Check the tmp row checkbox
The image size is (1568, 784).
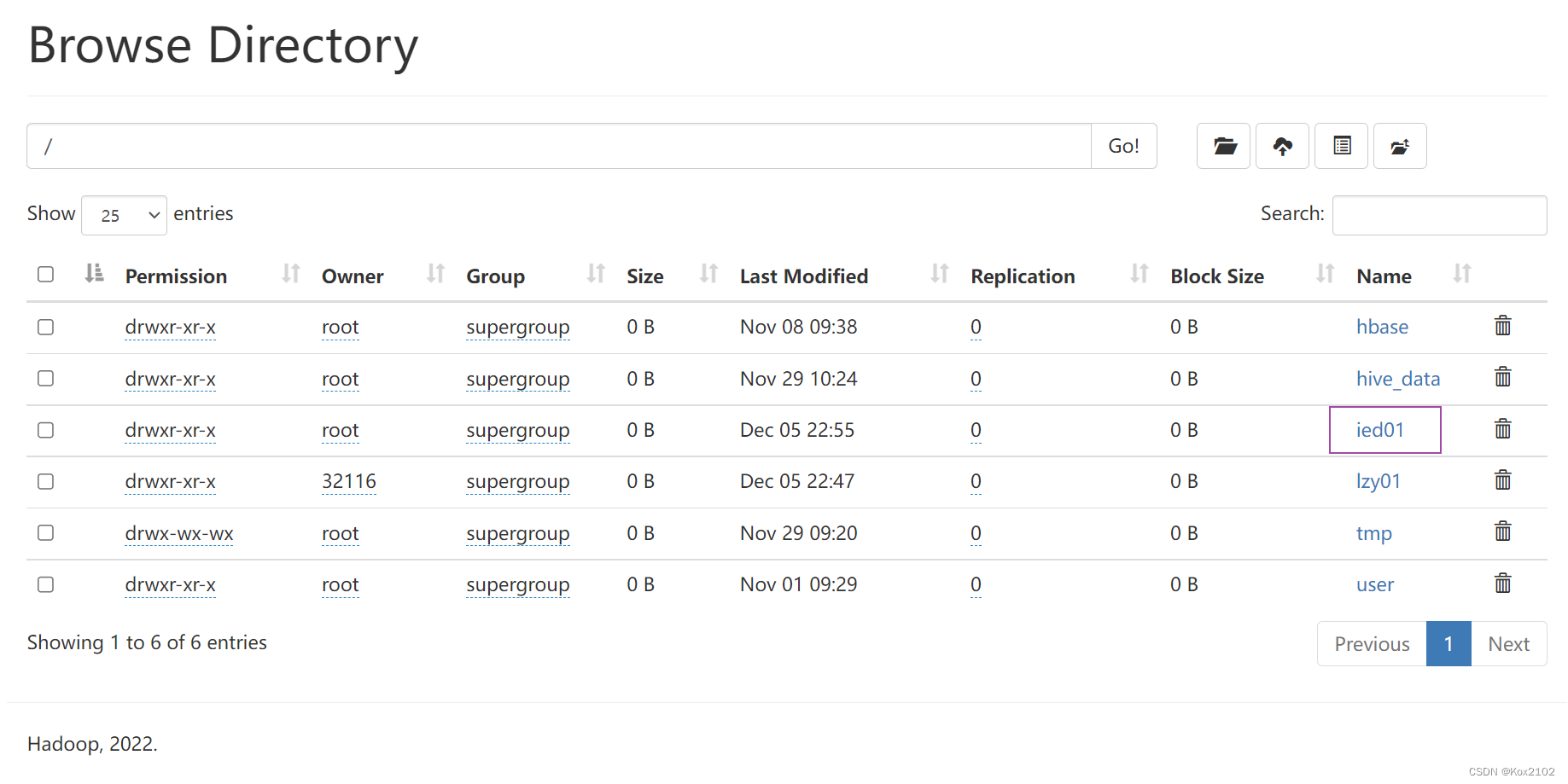(46, 533)
